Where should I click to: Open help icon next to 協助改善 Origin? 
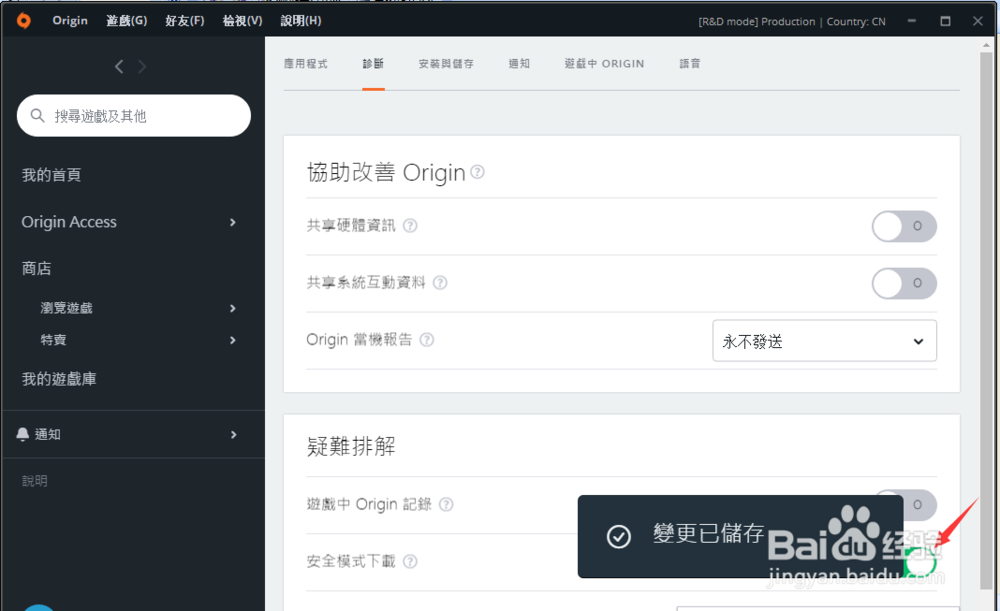[x=477, y=172]
